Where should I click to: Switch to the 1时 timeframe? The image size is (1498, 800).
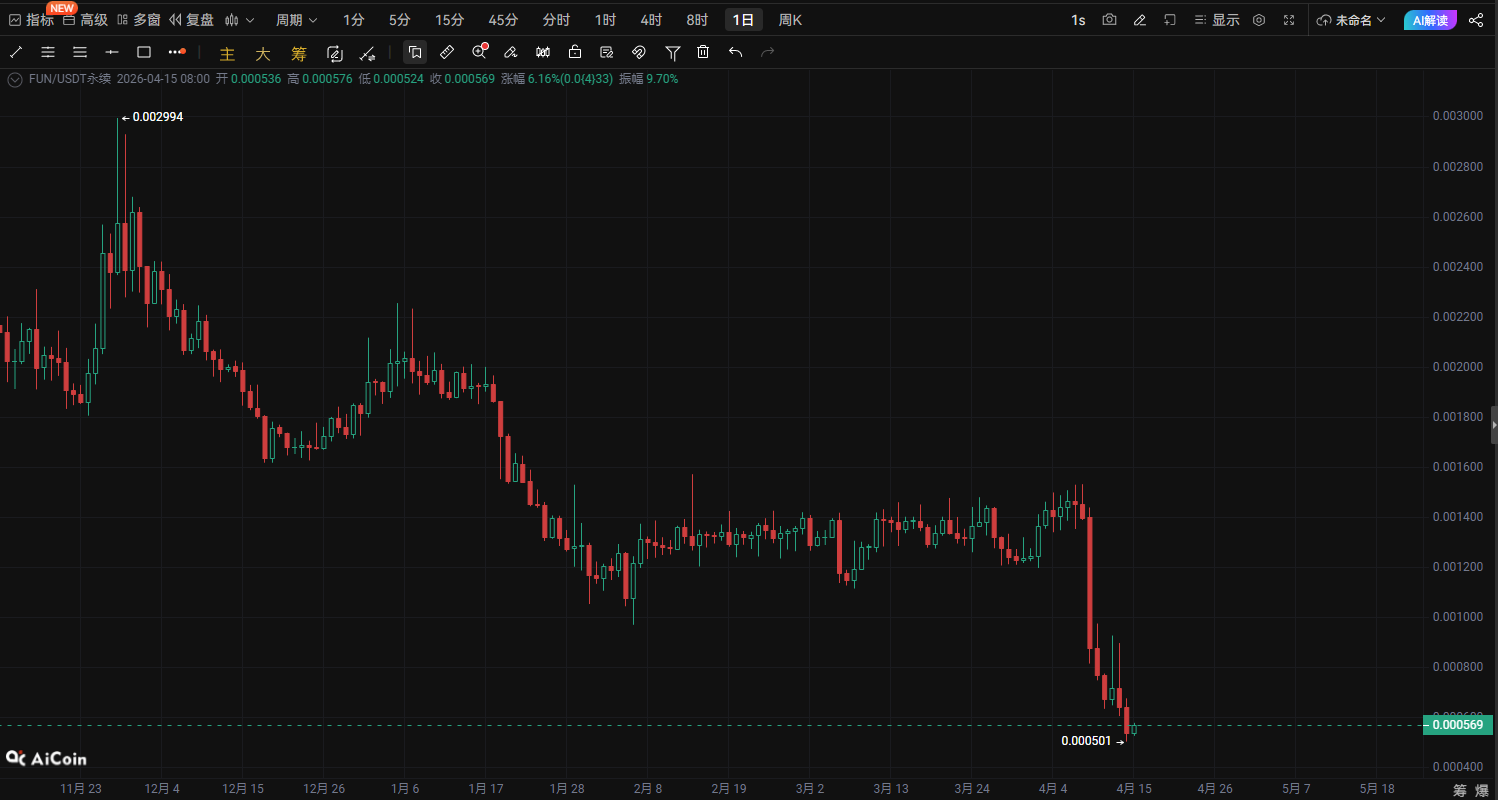[x=605, y=20]
